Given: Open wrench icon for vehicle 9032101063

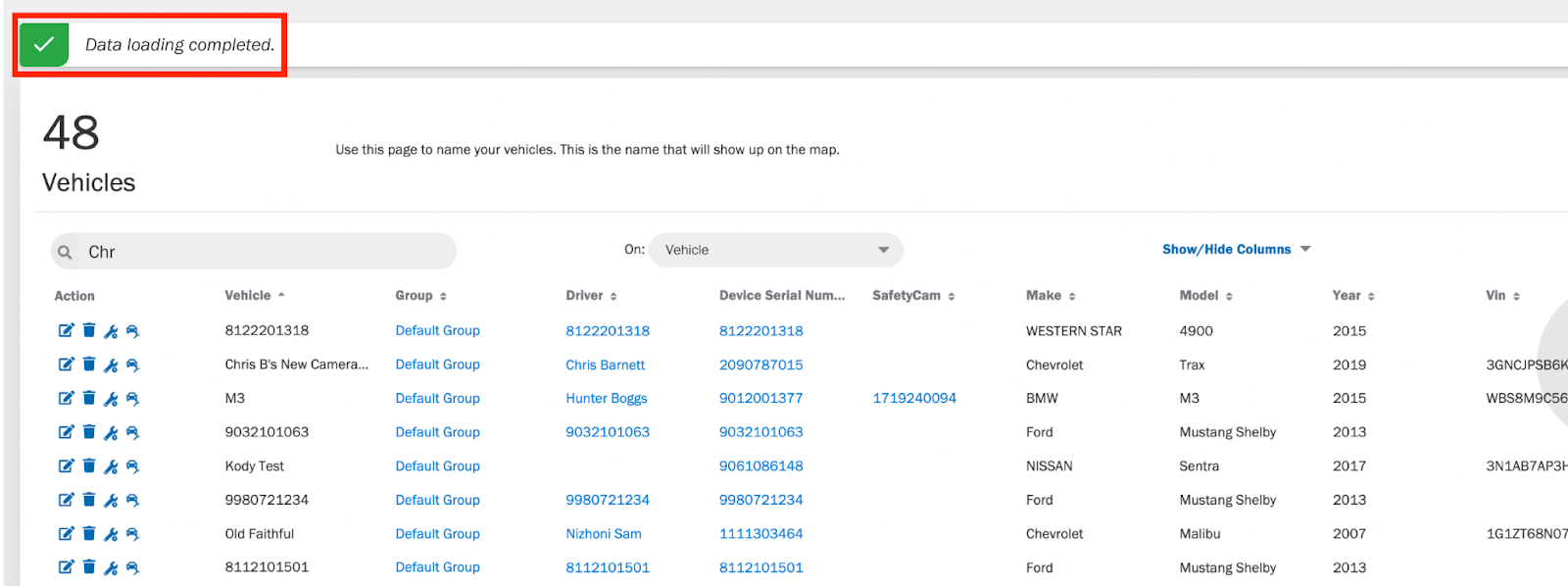Looking at the screenshot, I should pyautogui.click(x=111, y=433).
